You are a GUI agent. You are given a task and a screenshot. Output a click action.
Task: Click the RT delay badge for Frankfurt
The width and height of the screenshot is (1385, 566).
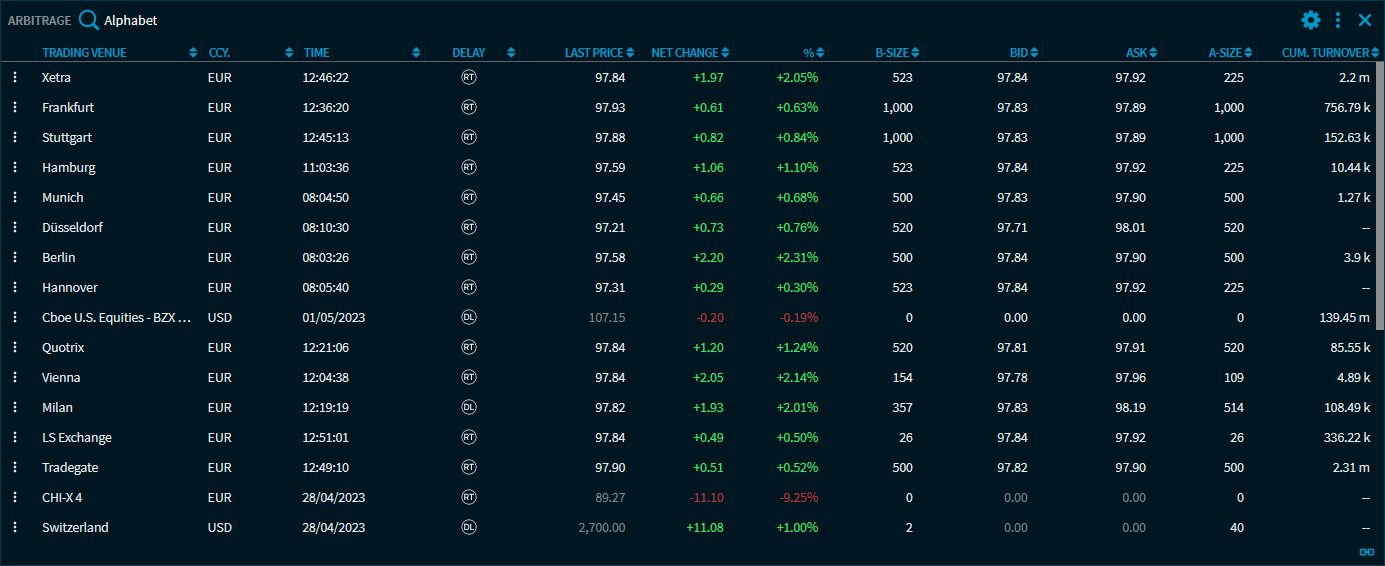click(x=468, y=107)
